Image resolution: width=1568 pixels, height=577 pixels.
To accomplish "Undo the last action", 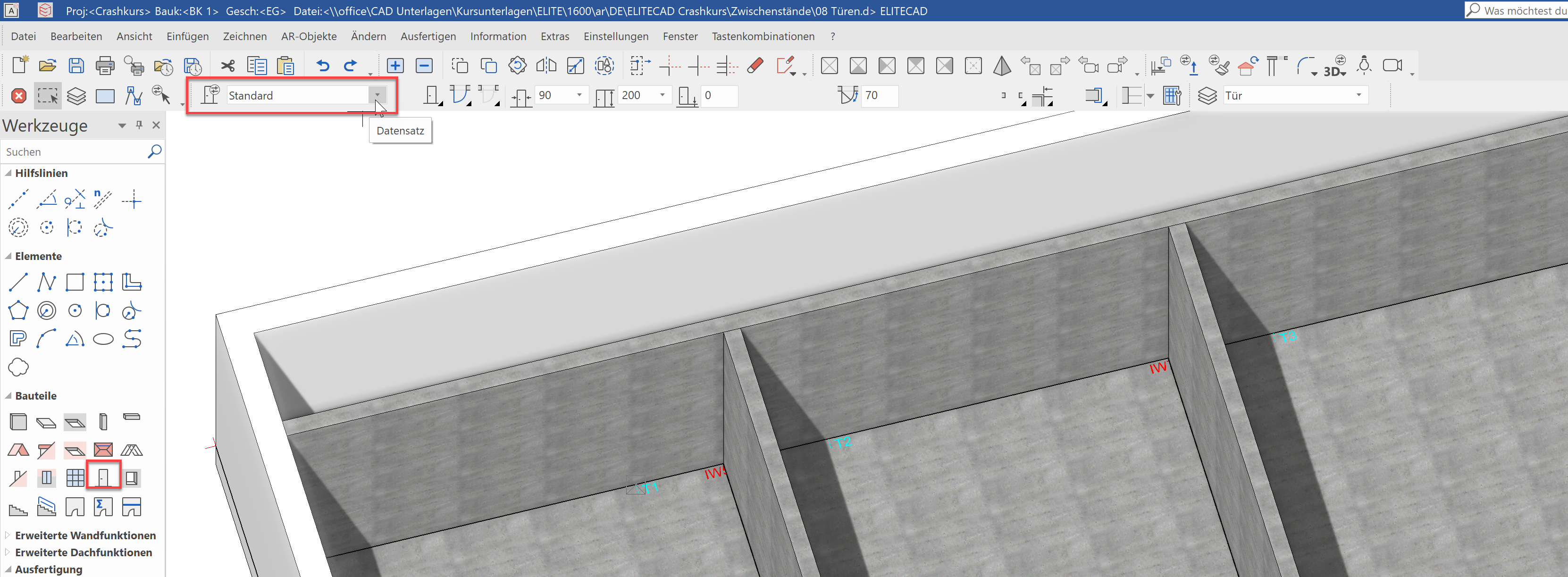I will coord(323,65).
